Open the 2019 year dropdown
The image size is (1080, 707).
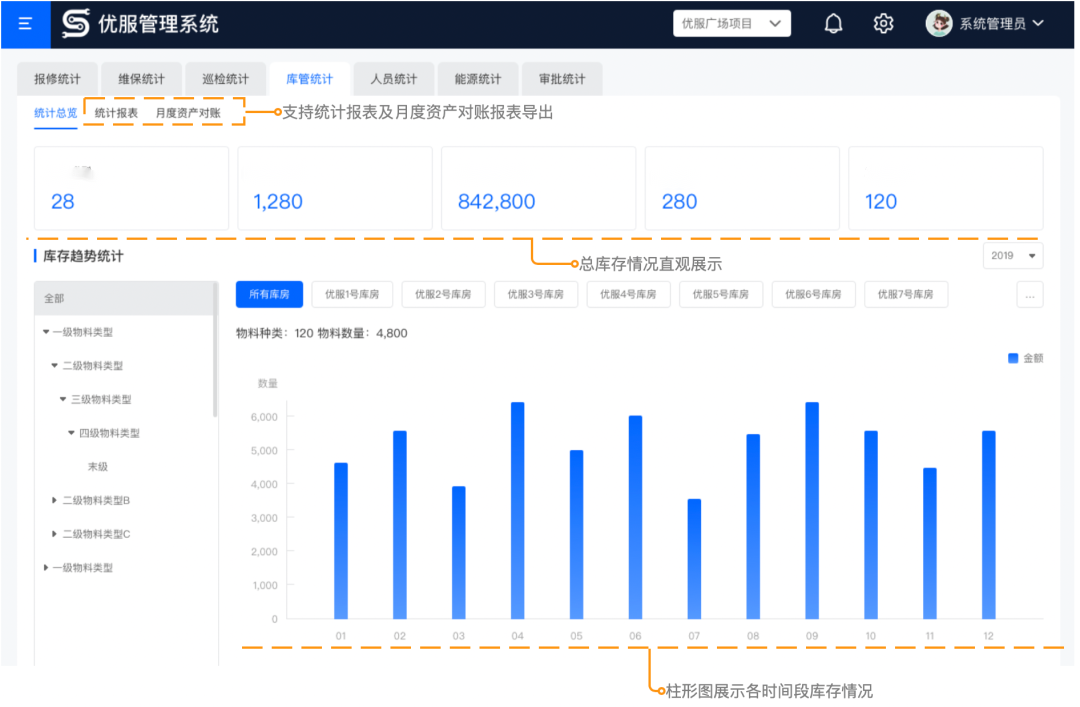(x=1012, y=255)
